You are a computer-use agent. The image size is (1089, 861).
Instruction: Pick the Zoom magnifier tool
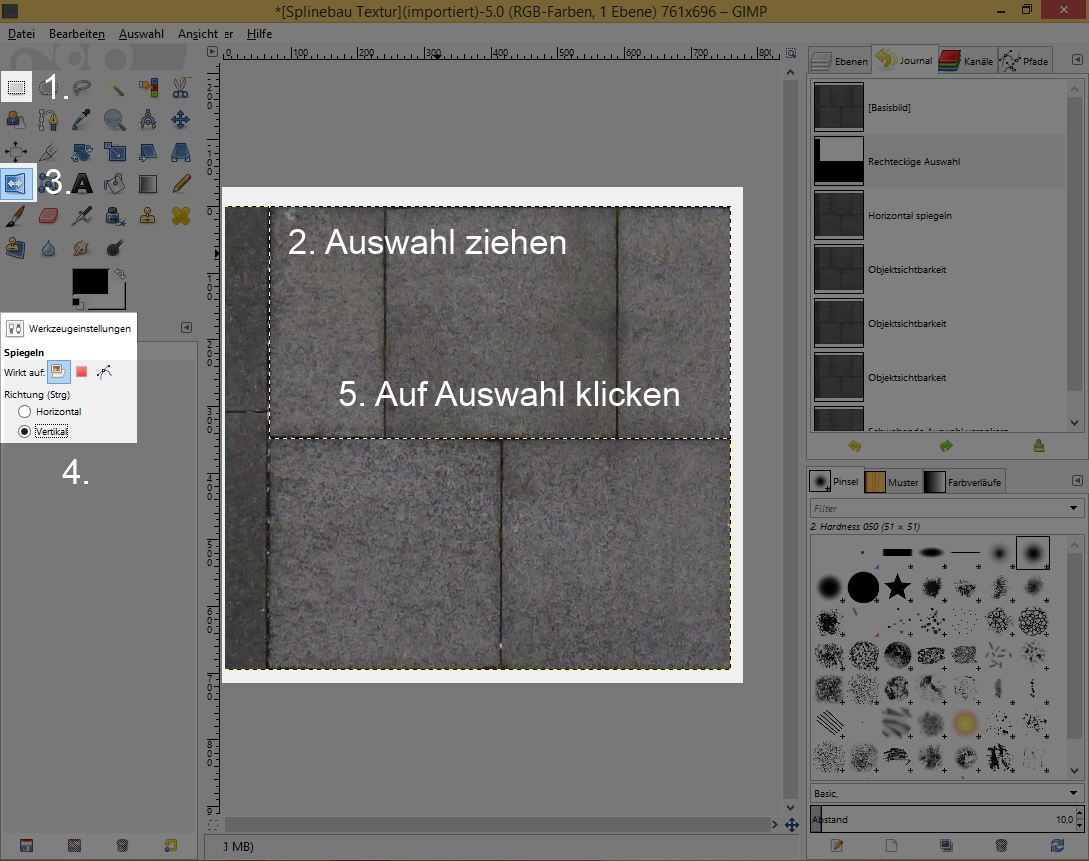coord(115,120)
